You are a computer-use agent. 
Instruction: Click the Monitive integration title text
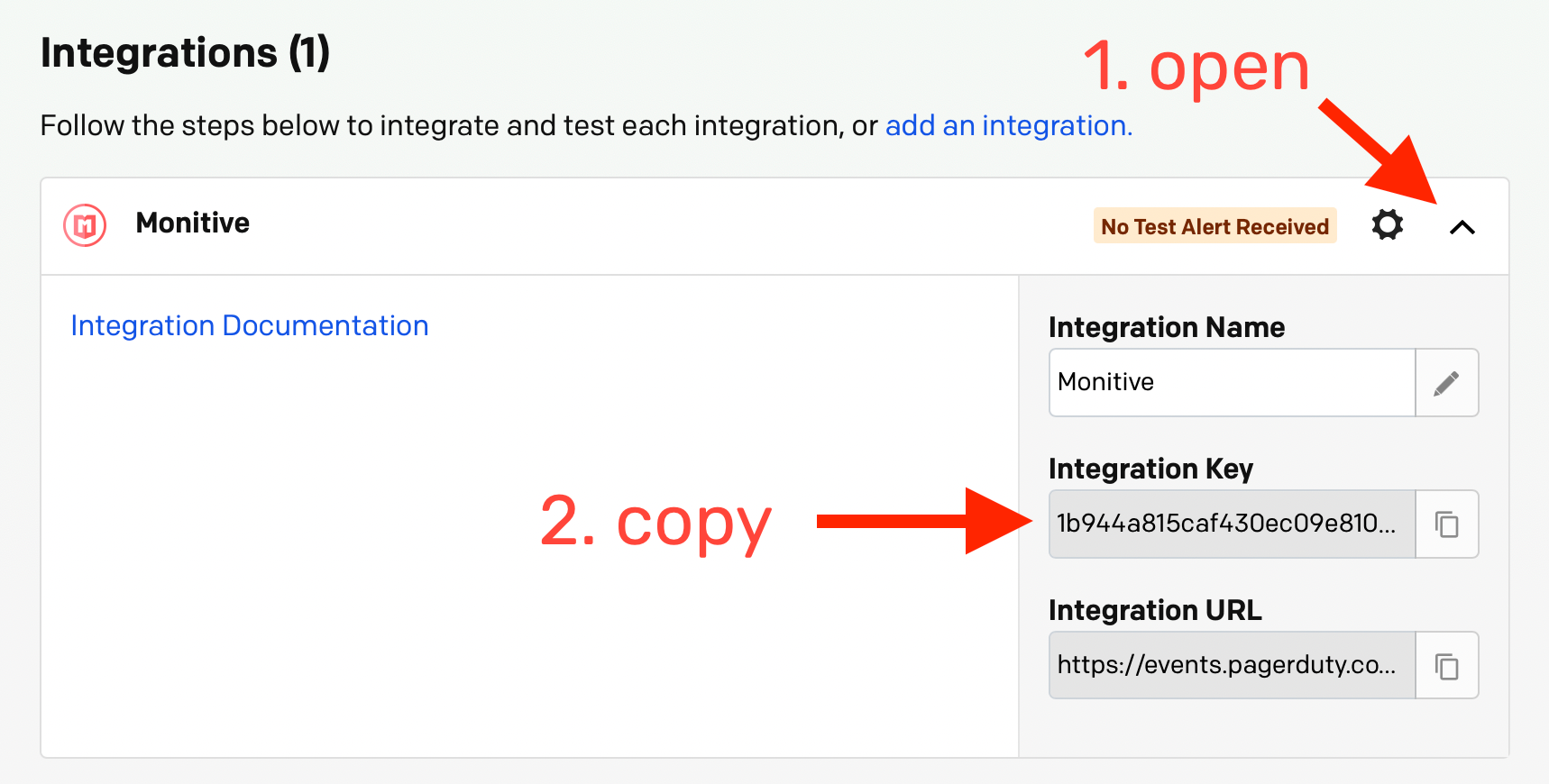(x=193, y=223)
